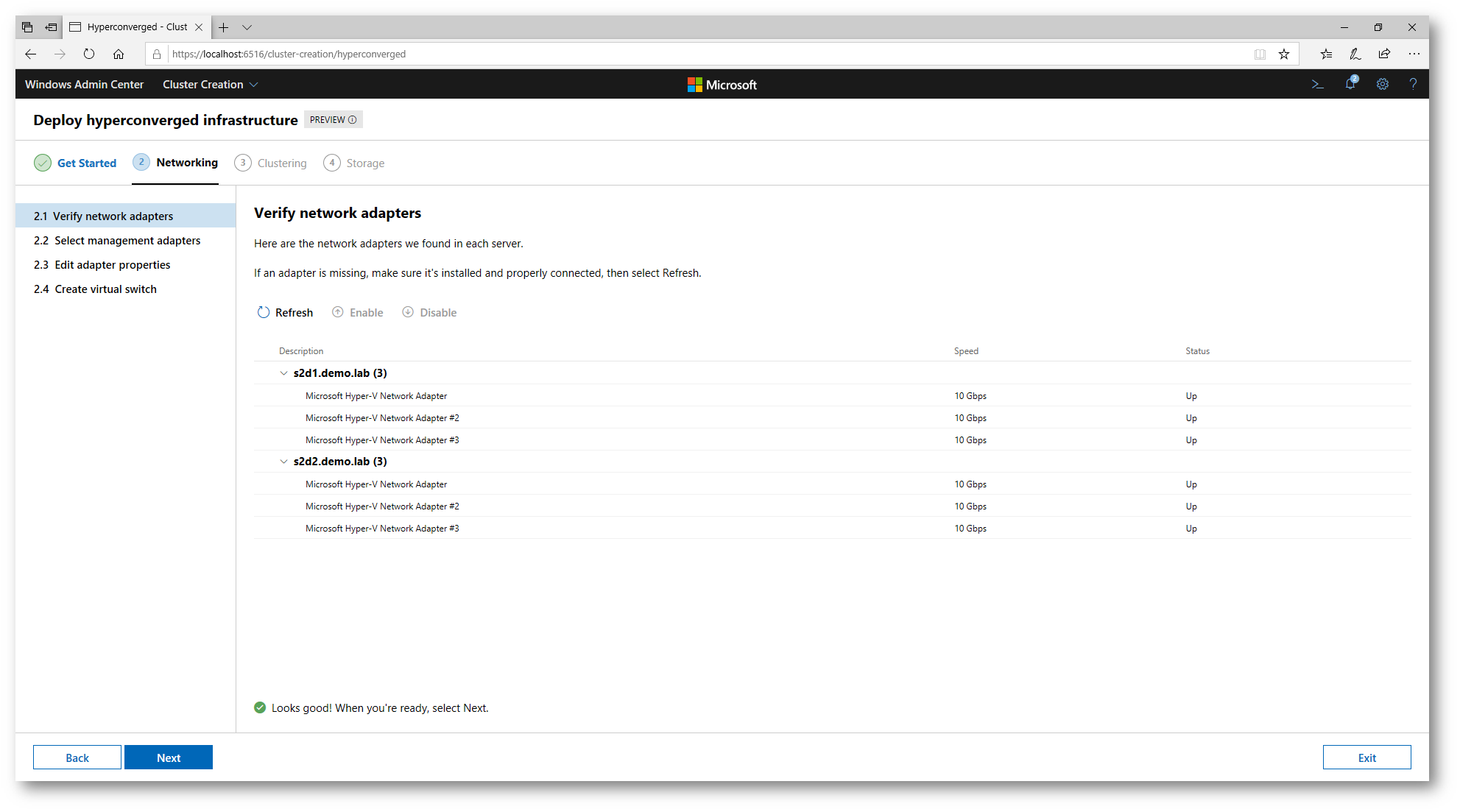The height and width of the screenshot is (812, 1460).
Task: Select the Networking step tab
Action: tap(175, 163)
